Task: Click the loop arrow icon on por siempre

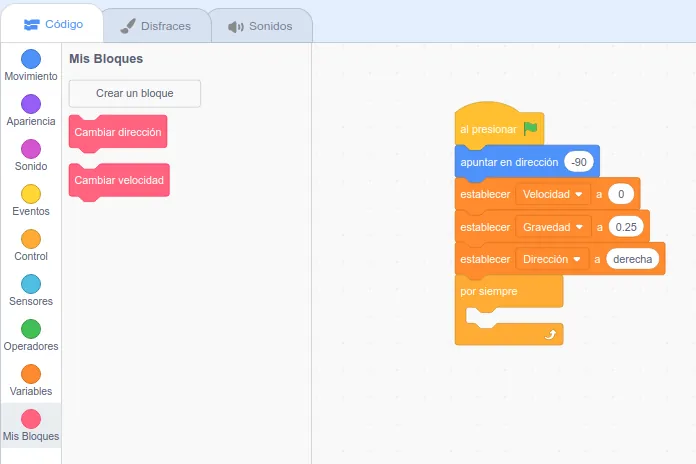Action: (x=550, y=334)
